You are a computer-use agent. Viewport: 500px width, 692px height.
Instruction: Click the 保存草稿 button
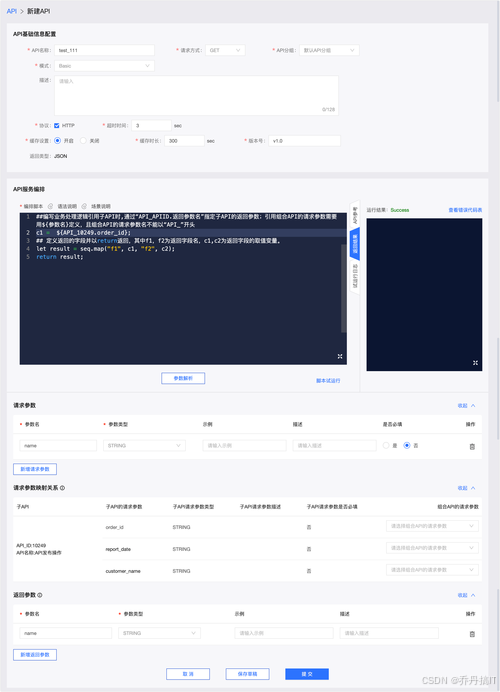(248, 674)
